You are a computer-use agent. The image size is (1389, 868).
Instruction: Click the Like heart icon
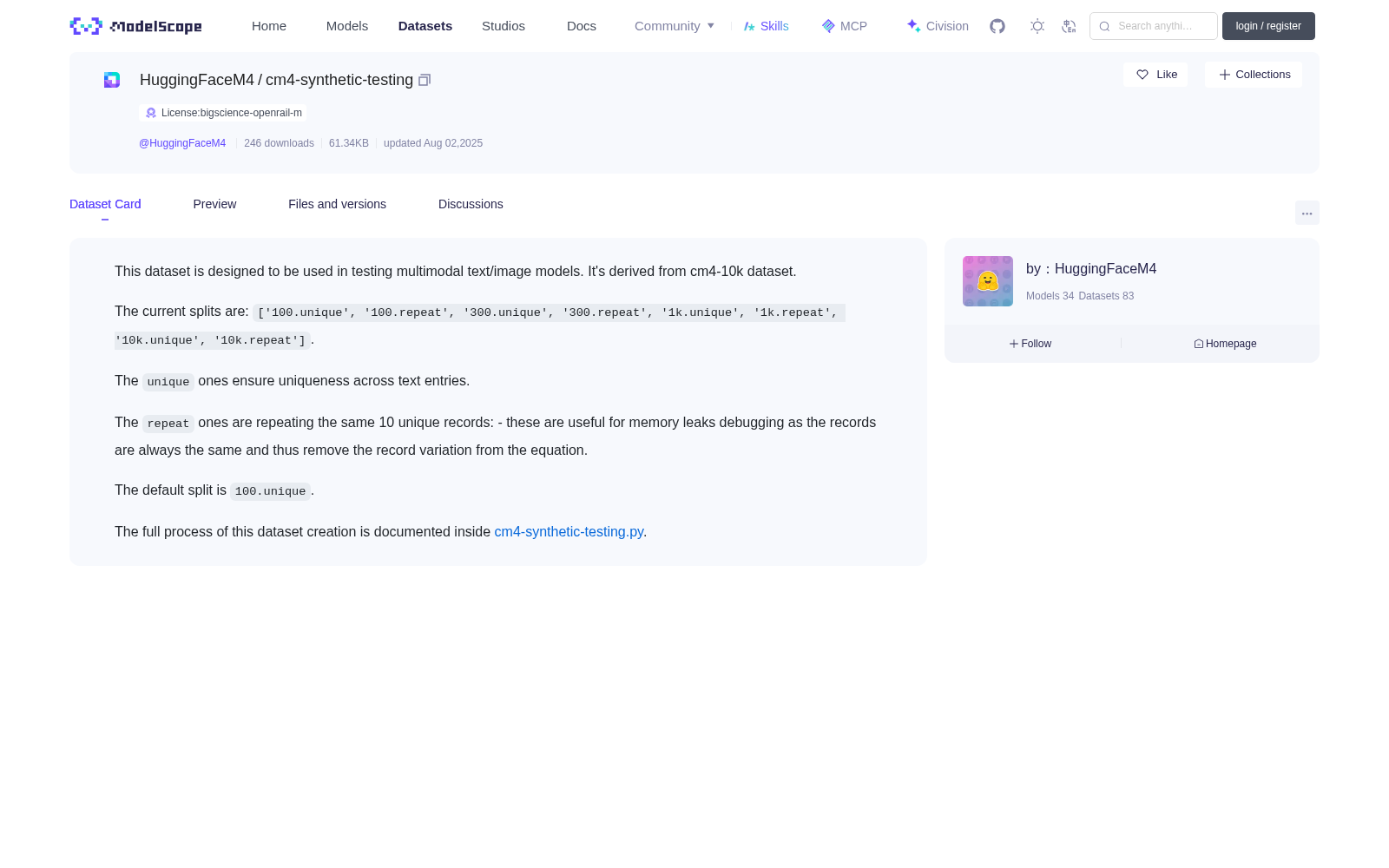point(1142,75)
